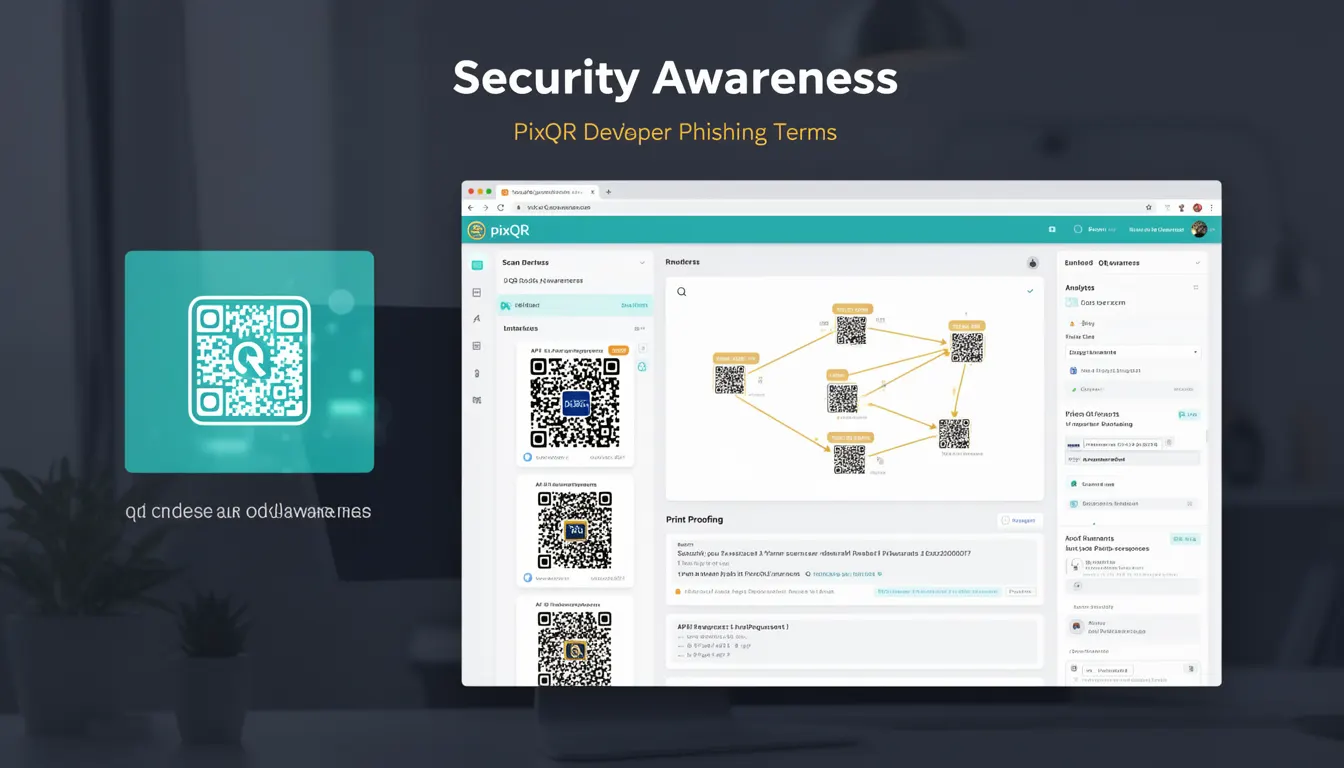The height and width of the screenshot is (768, 1344).
Task: Click the small icon next to Analytes heading
Action: [x=1195, y=288]
